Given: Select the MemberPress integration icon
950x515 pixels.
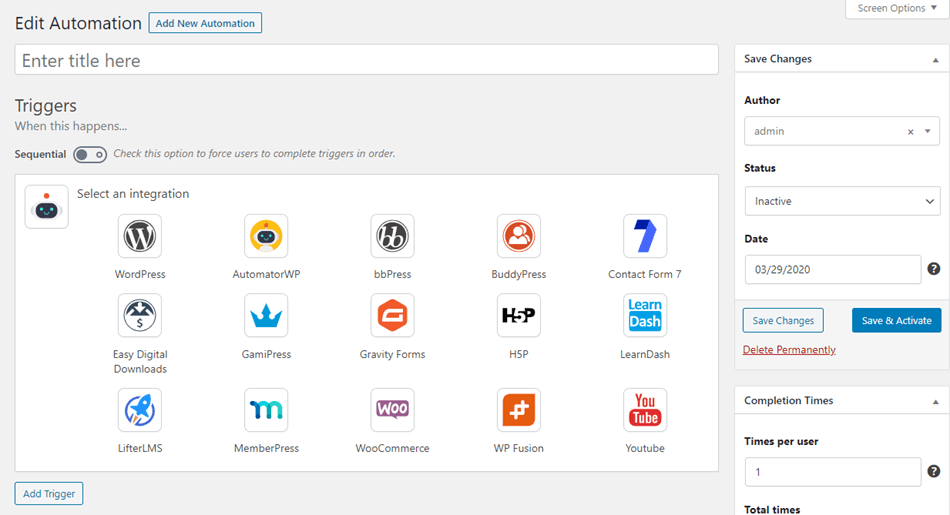Looking at the screenshot, I should (x=266, y=410).
